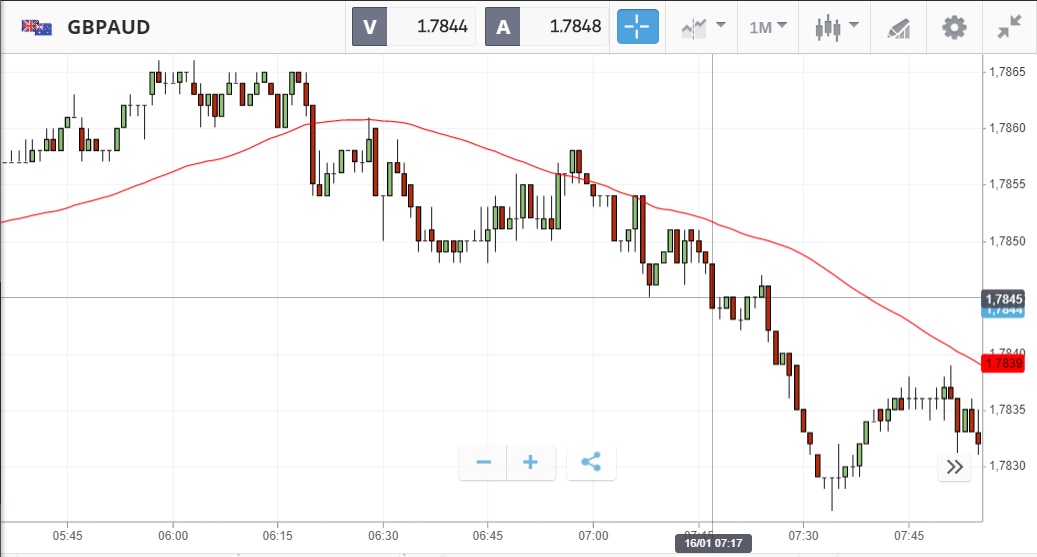
Task: Click the V sell price button
Action: pos(412,27)
